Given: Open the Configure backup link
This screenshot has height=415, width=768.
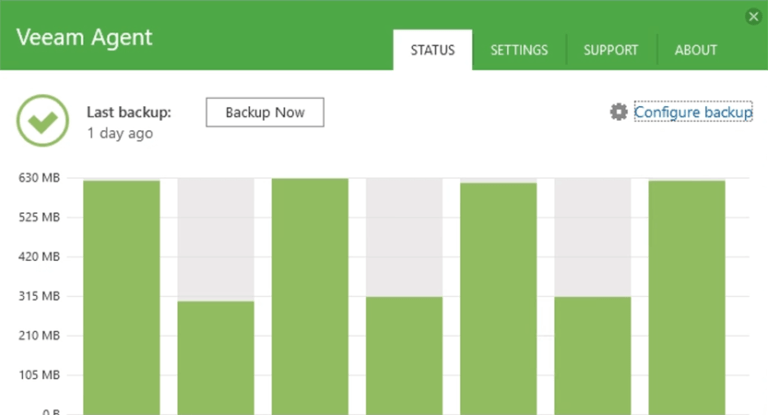Looking at the screenshot, I should click(x=693, y=112).
